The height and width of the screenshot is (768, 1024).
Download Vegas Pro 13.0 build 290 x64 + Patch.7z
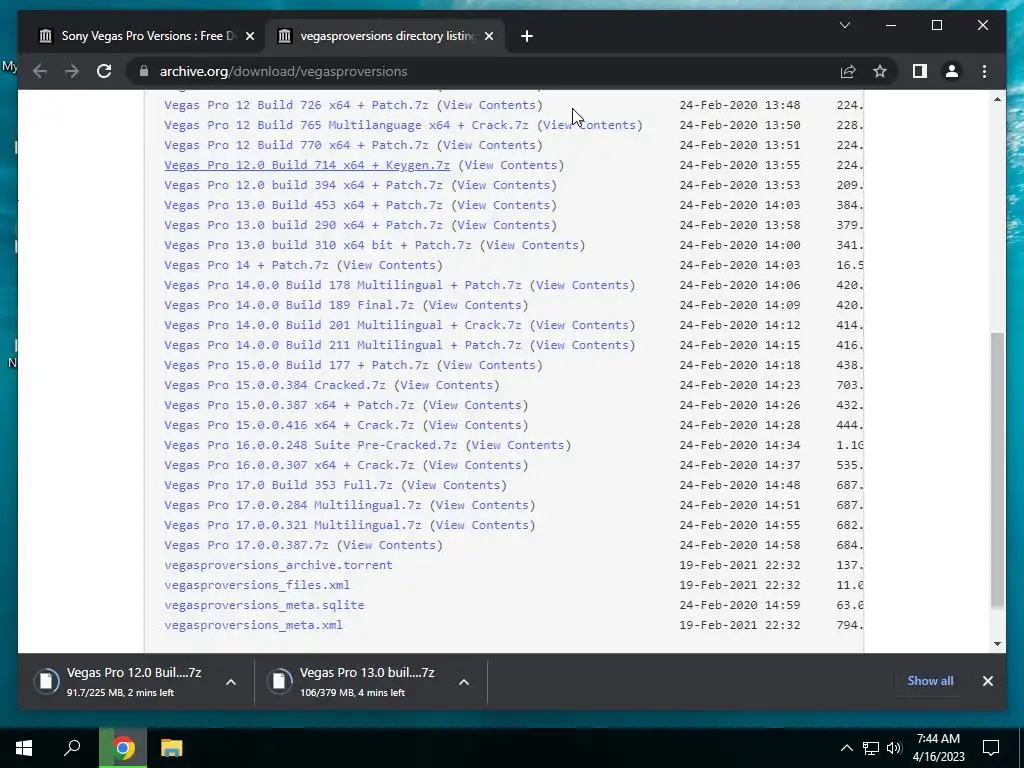pos(303,225)
